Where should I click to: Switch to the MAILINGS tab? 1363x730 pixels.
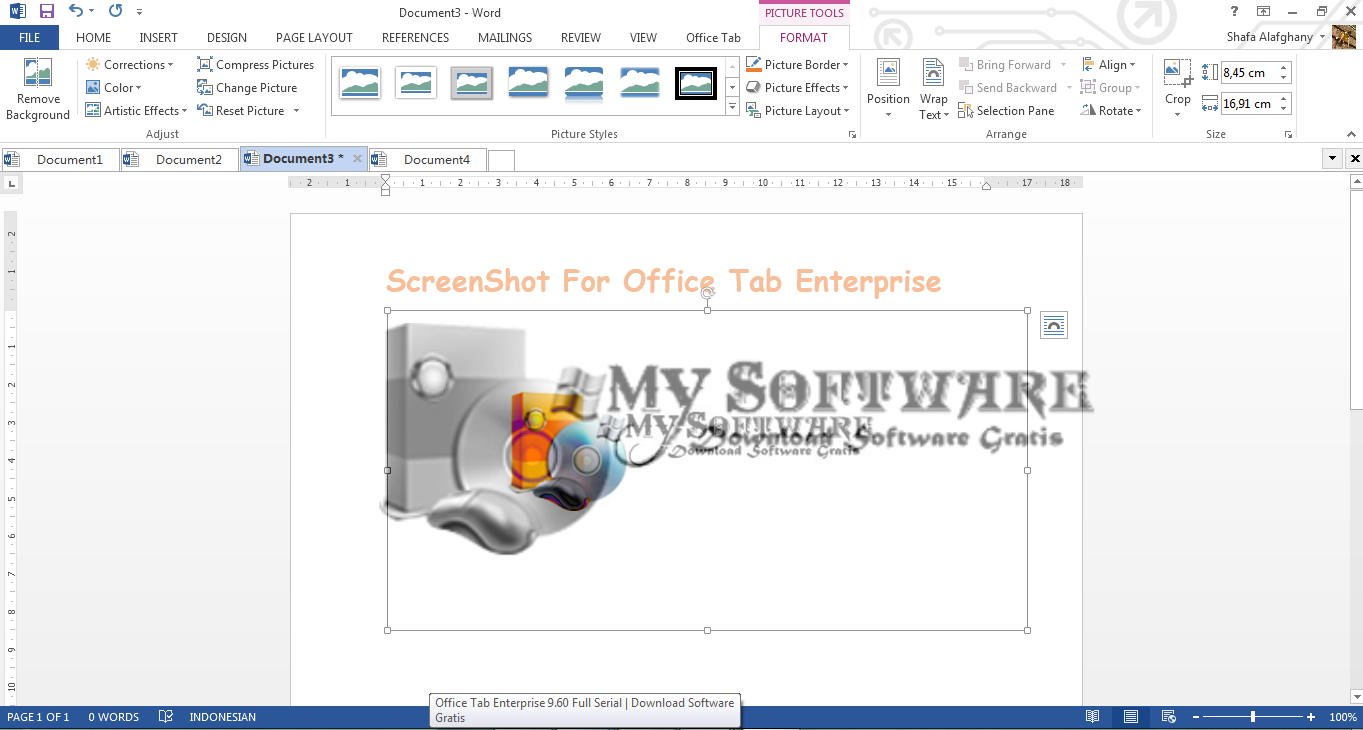[x=505, y=38]
